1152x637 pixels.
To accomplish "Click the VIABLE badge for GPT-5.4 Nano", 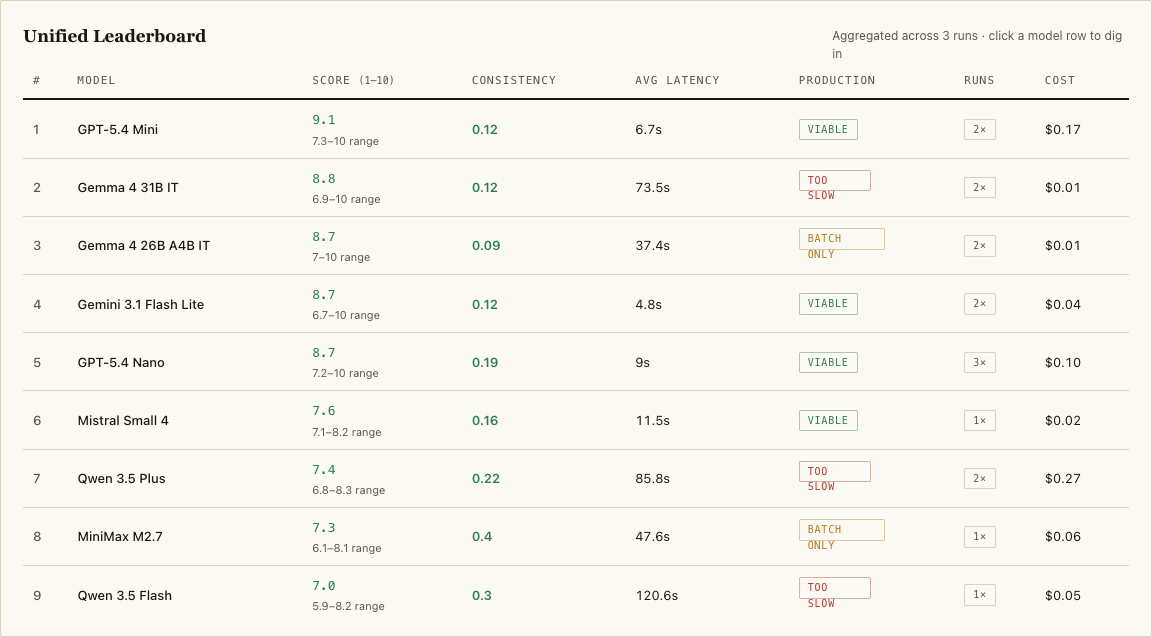I will [x=828, y=362].
